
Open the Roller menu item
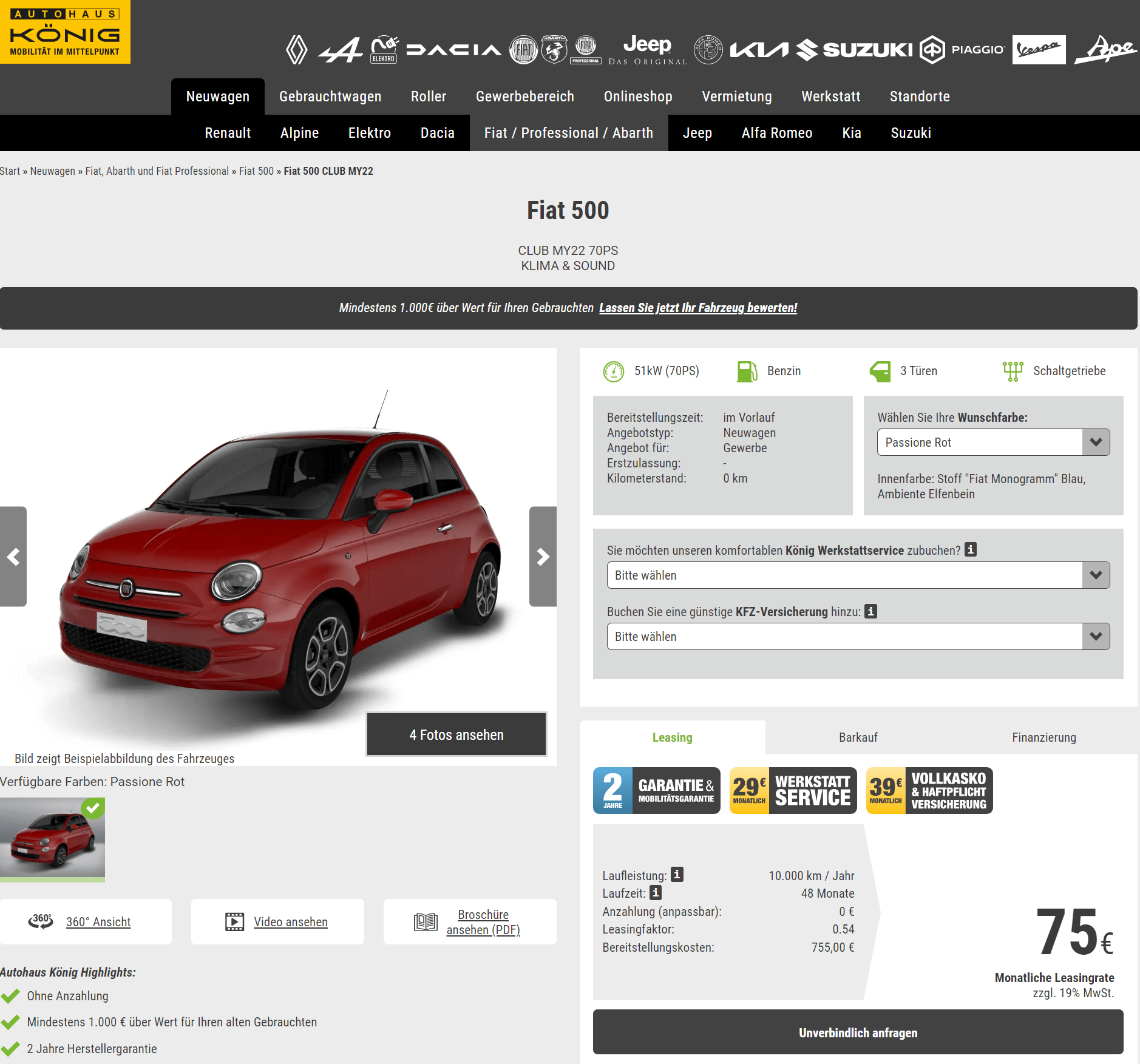(429, 97)
